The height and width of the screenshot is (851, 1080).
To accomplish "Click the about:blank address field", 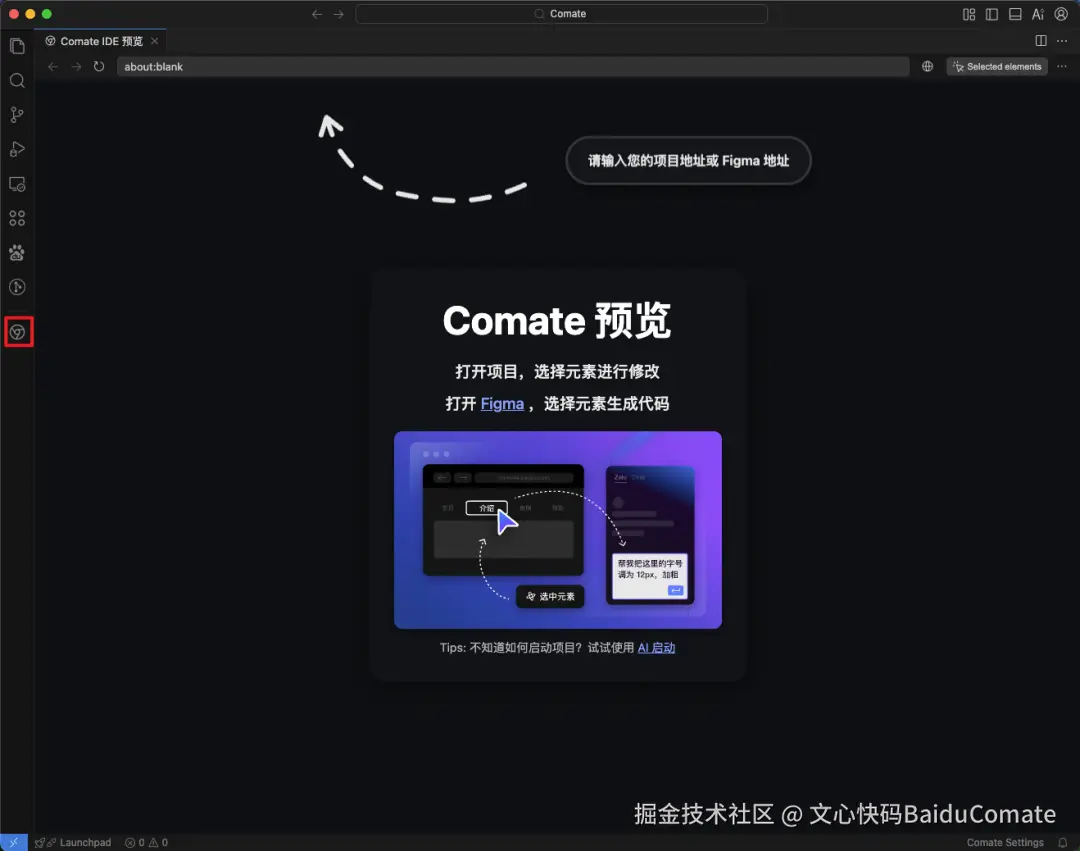I will [513, 67].
